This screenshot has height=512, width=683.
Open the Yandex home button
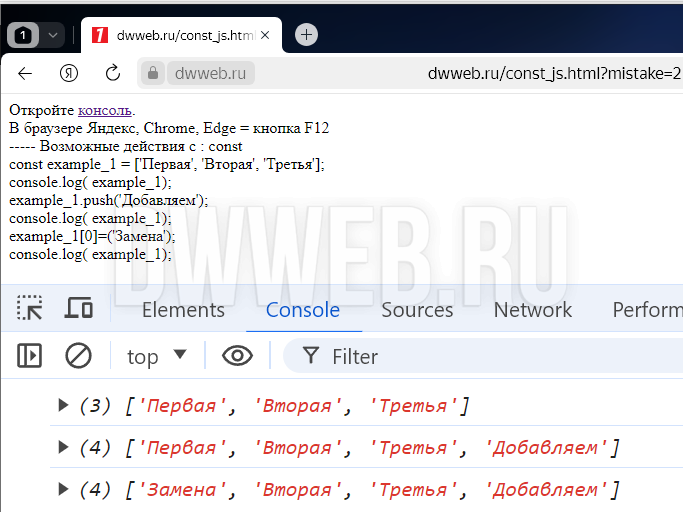[x=68, y=73]
